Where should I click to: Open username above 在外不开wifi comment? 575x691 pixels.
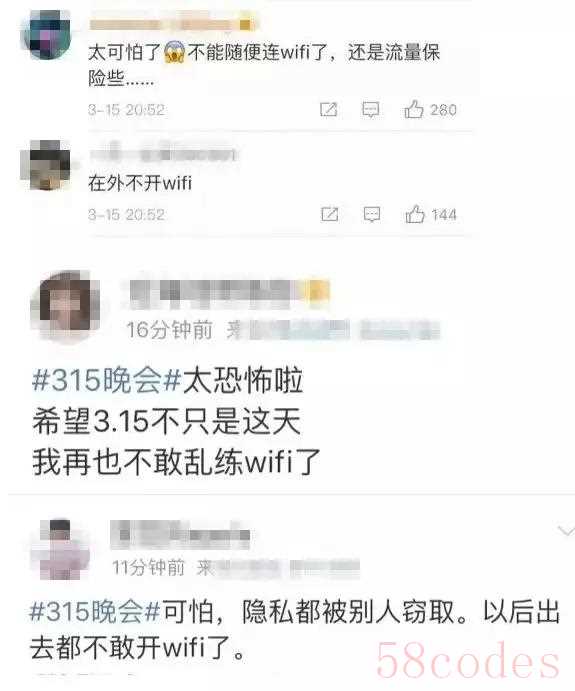tap(163, 154)
